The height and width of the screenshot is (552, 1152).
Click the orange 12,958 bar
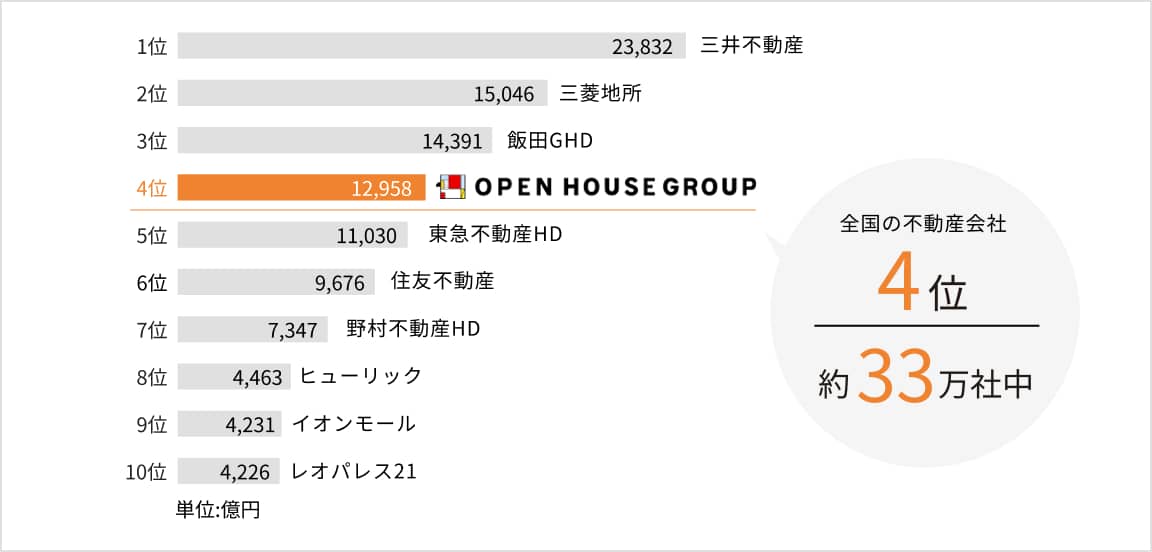coord(301,187)
